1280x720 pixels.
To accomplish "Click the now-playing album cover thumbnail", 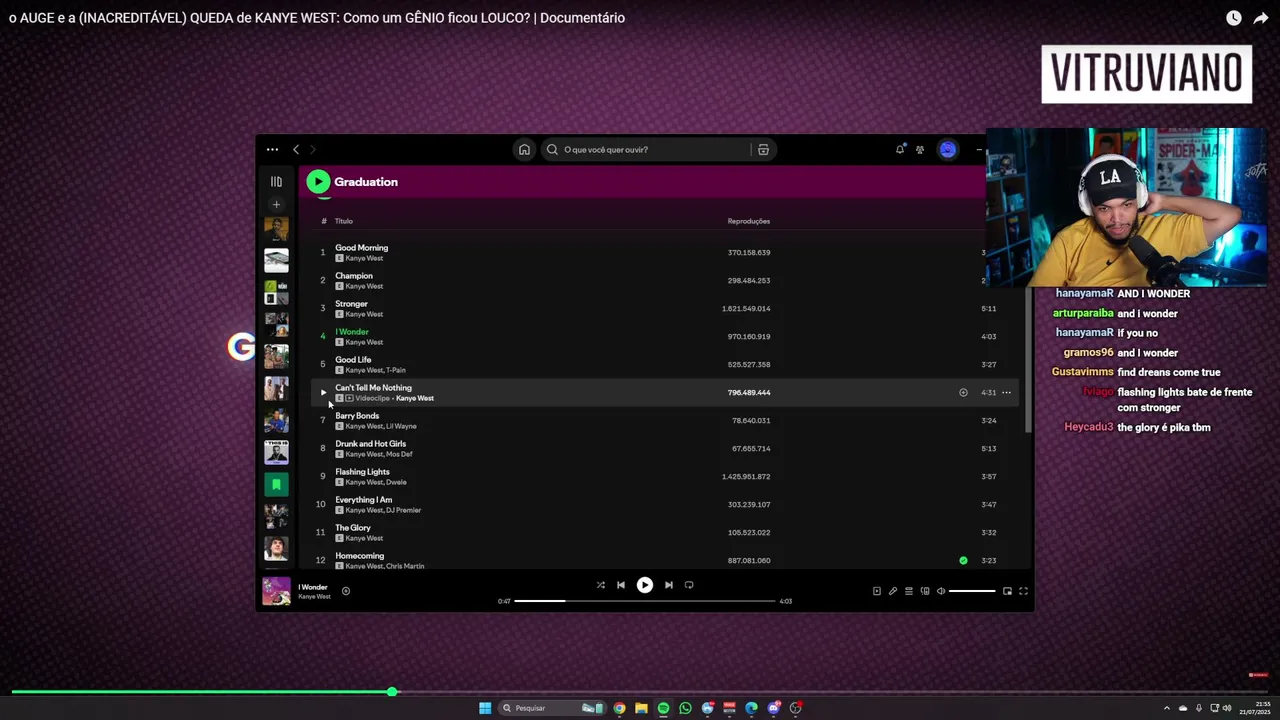I will [276, 591].
